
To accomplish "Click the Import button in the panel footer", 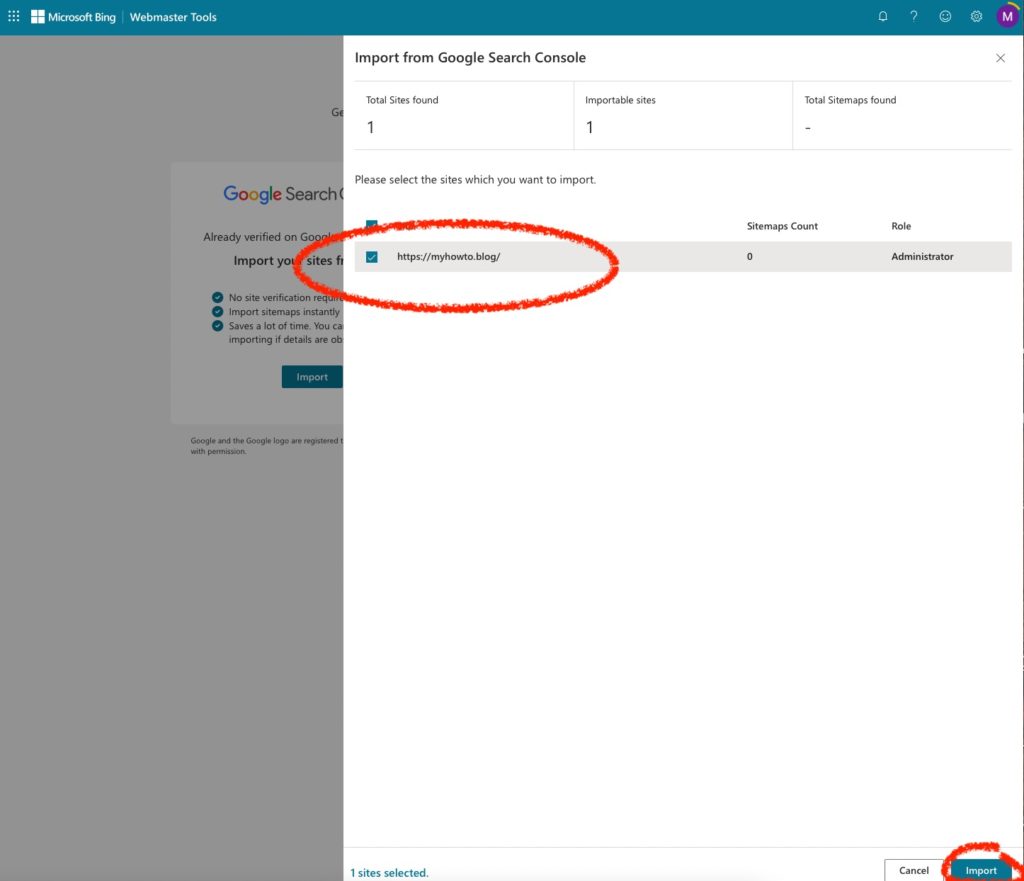I will [x=980, y=870].
